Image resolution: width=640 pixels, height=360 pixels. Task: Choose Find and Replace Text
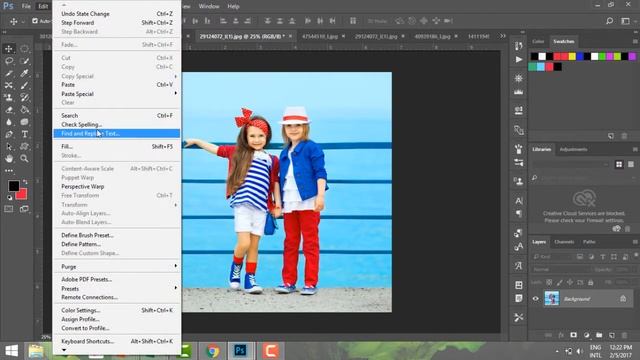(116, 133)
